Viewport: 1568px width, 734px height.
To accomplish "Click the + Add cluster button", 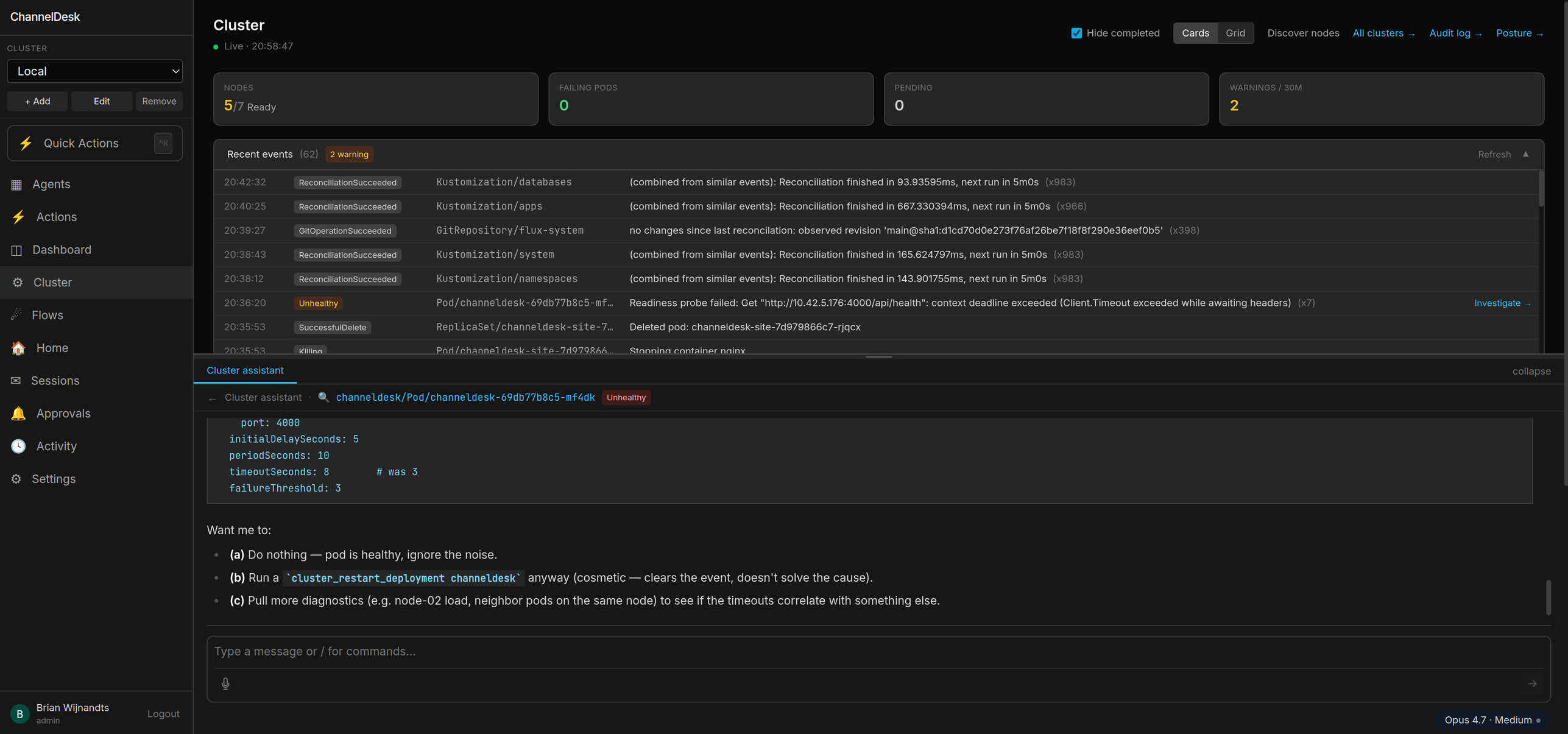I will pos(37,101).
